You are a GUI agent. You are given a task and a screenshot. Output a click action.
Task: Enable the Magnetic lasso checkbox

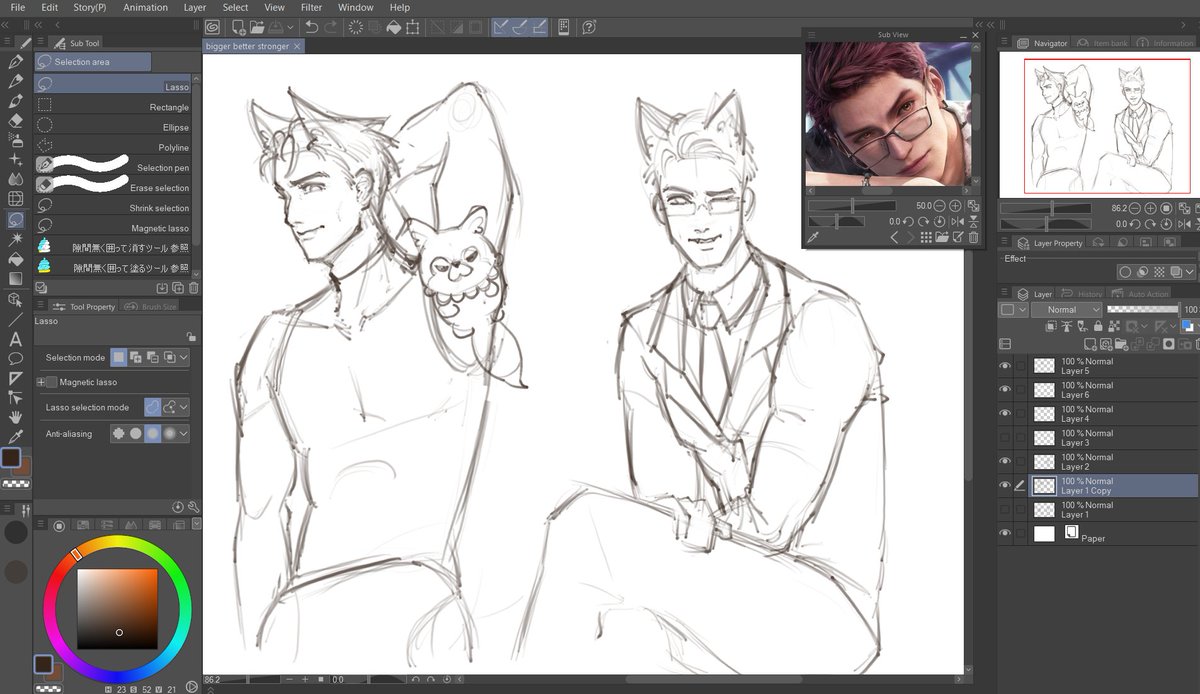[52, 382]
